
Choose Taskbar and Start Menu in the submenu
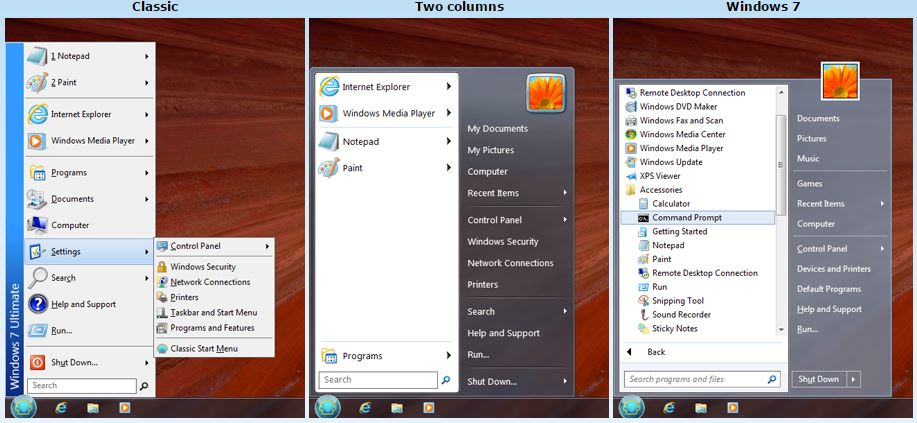click(x=213, y=312)
